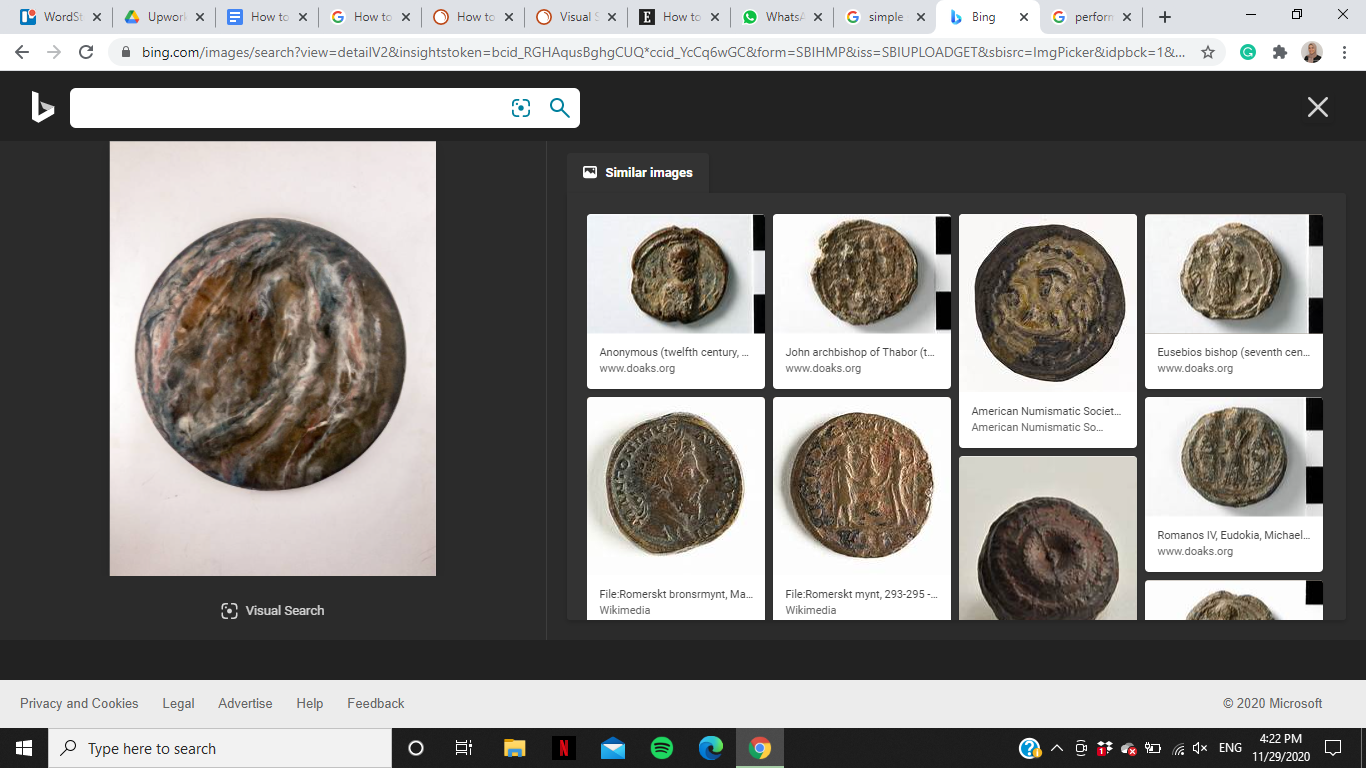
Task: Click the taskbar 'Type here to search' box
Action: [220, 748]
